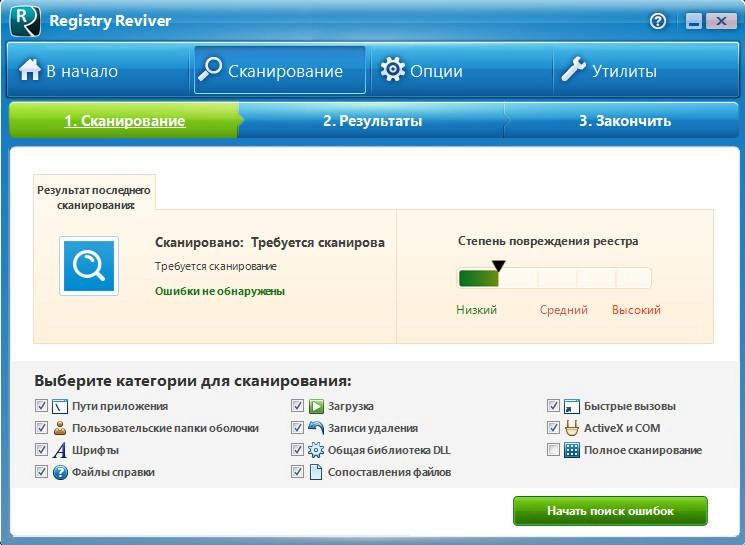Click the Общая библиотека DLL gear icon
This screenshot has height=545, width=745.
[316, 450]
